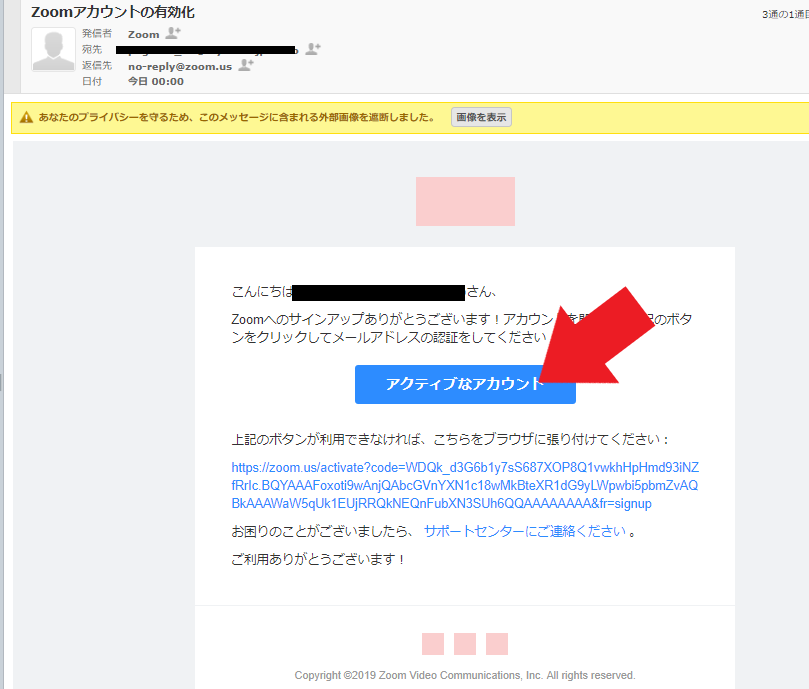Click the last blocked social icon in footer
The width and height of the screenshot is (809, 689).
497,644
